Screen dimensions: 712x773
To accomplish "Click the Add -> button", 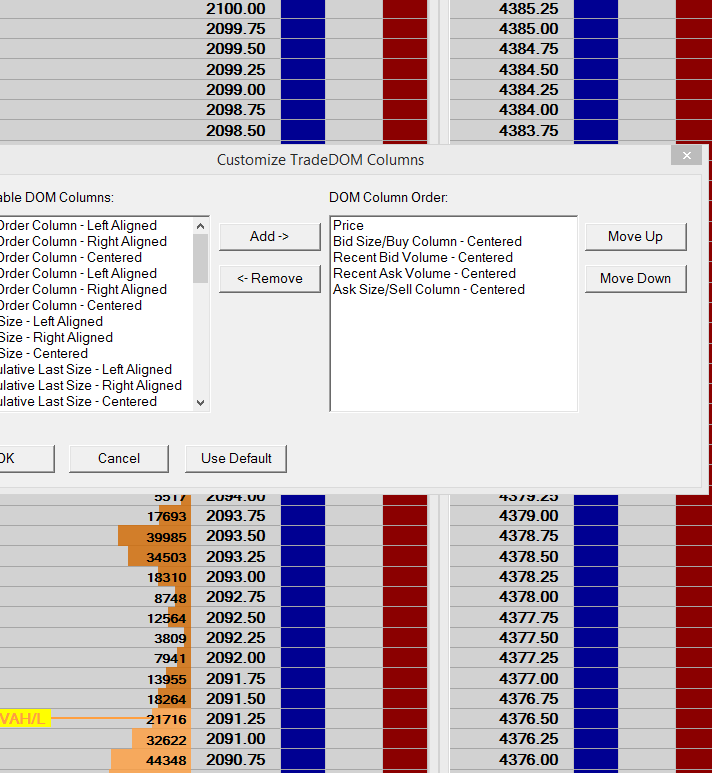I will pos(270,237).
